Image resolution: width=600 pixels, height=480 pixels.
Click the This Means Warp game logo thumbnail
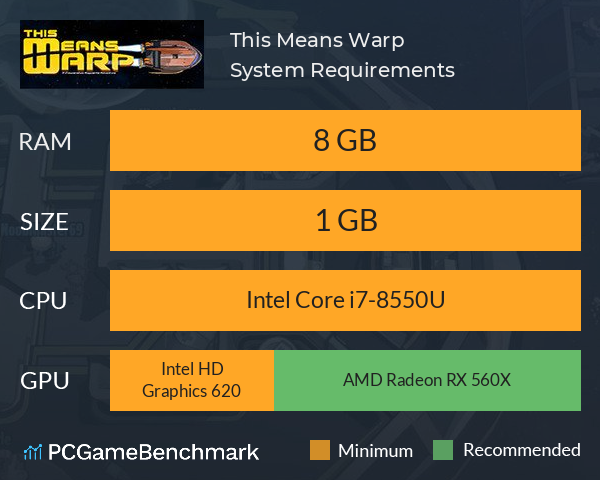[112, 54]
